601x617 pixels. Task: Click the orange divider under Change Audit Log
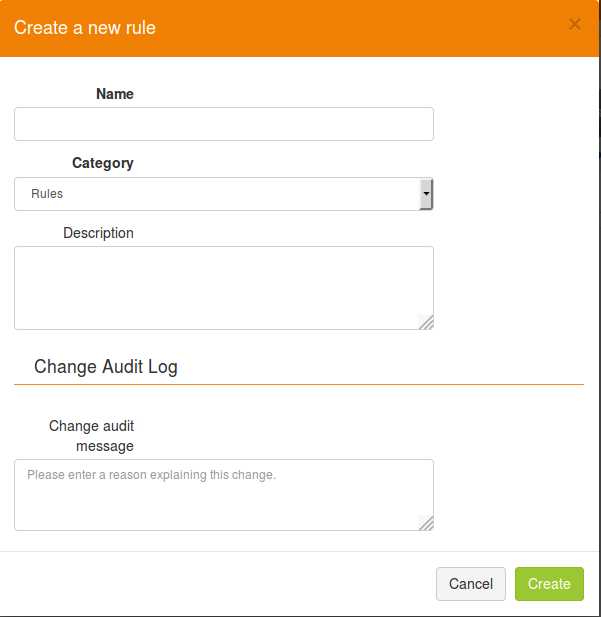click(x=299, y=384)
